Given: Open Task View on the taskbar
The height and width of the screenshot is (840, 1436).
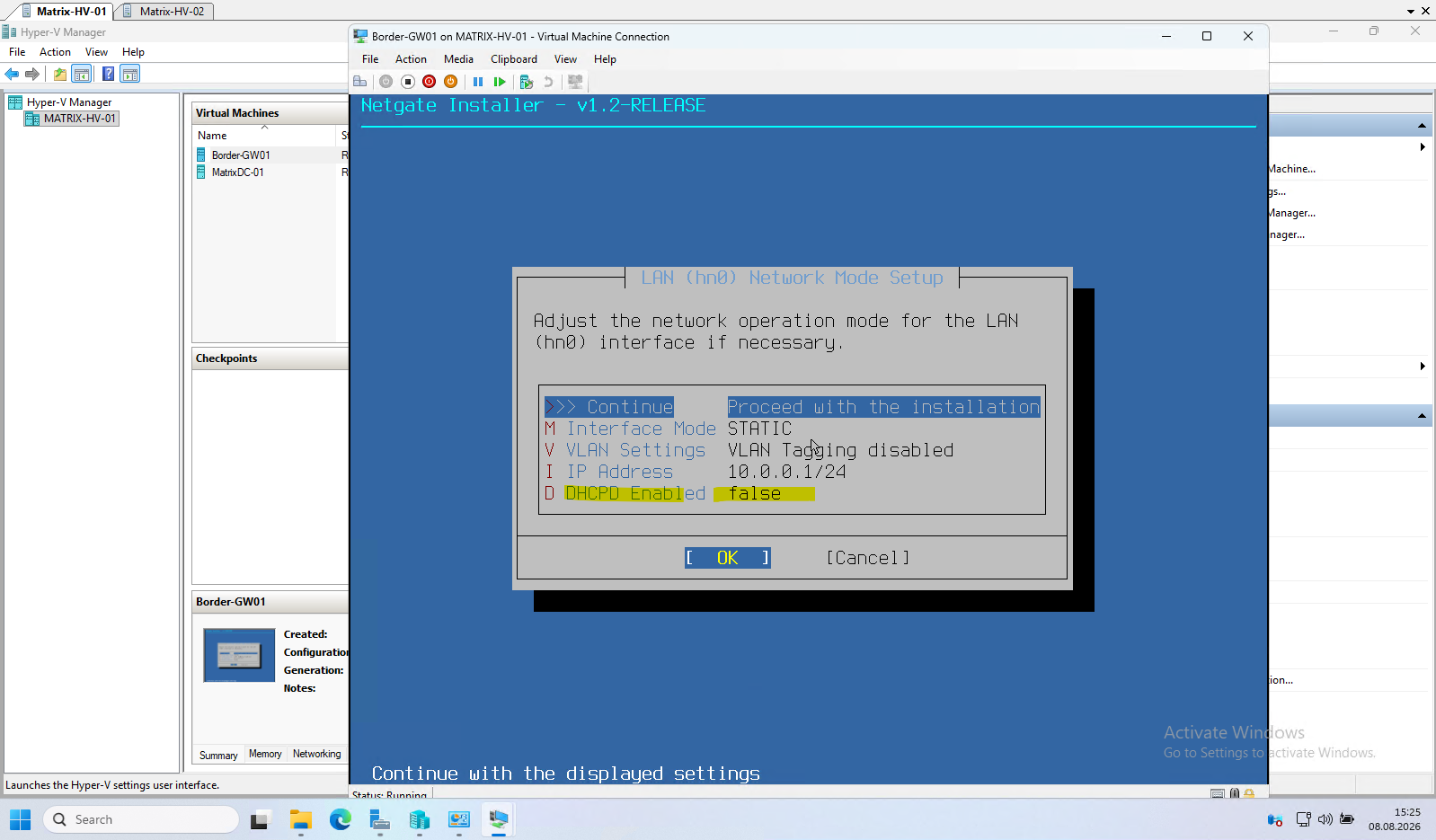Looking at the screenshot, I should point(260,819).
